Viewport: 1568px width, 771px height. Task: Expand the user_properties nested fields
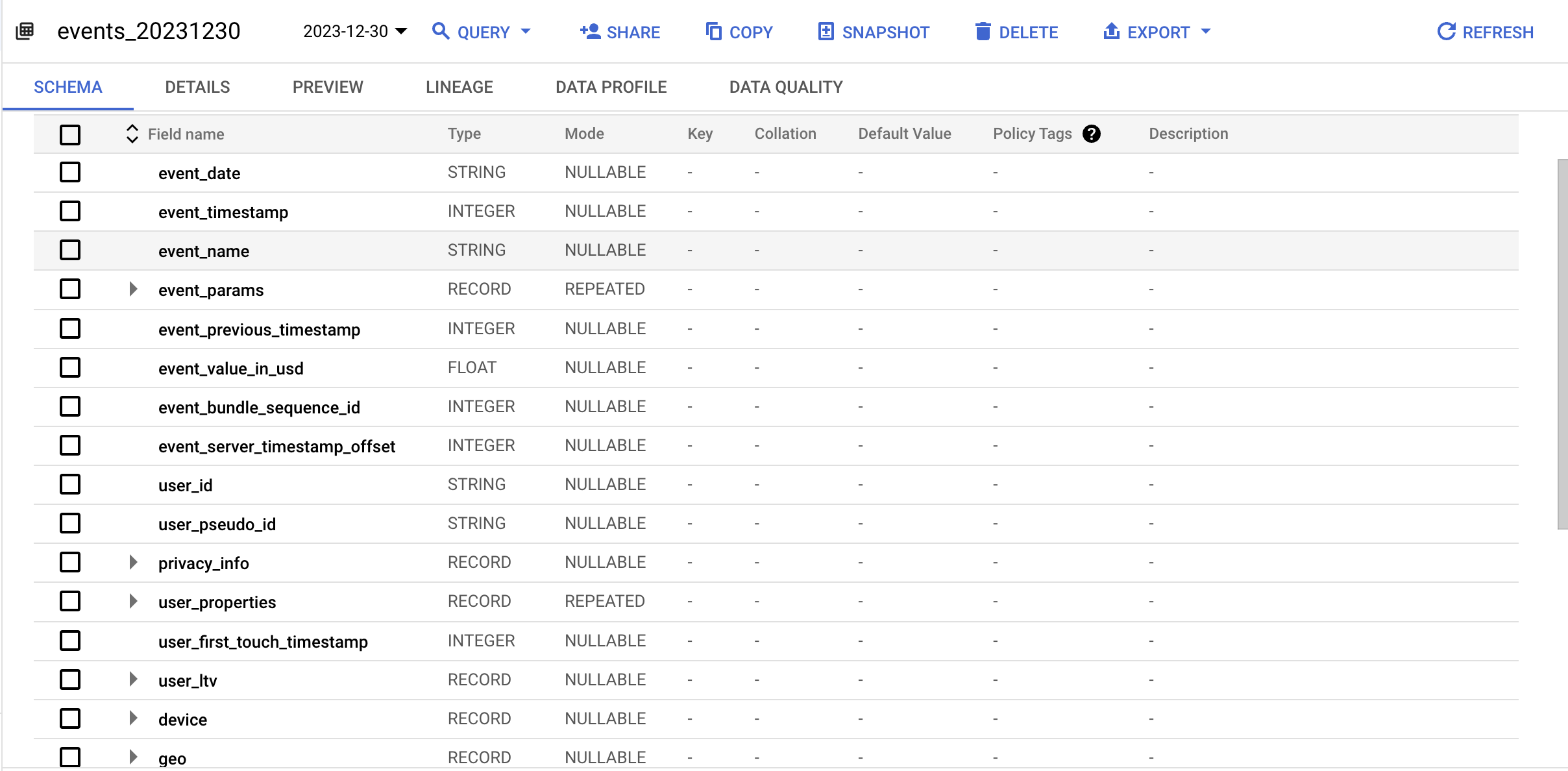(133, 602)
